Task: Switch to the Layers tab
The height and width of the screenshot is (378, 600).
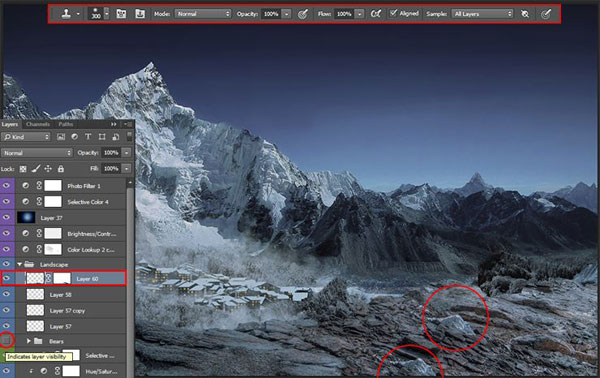Action: [x=10, y=124]
